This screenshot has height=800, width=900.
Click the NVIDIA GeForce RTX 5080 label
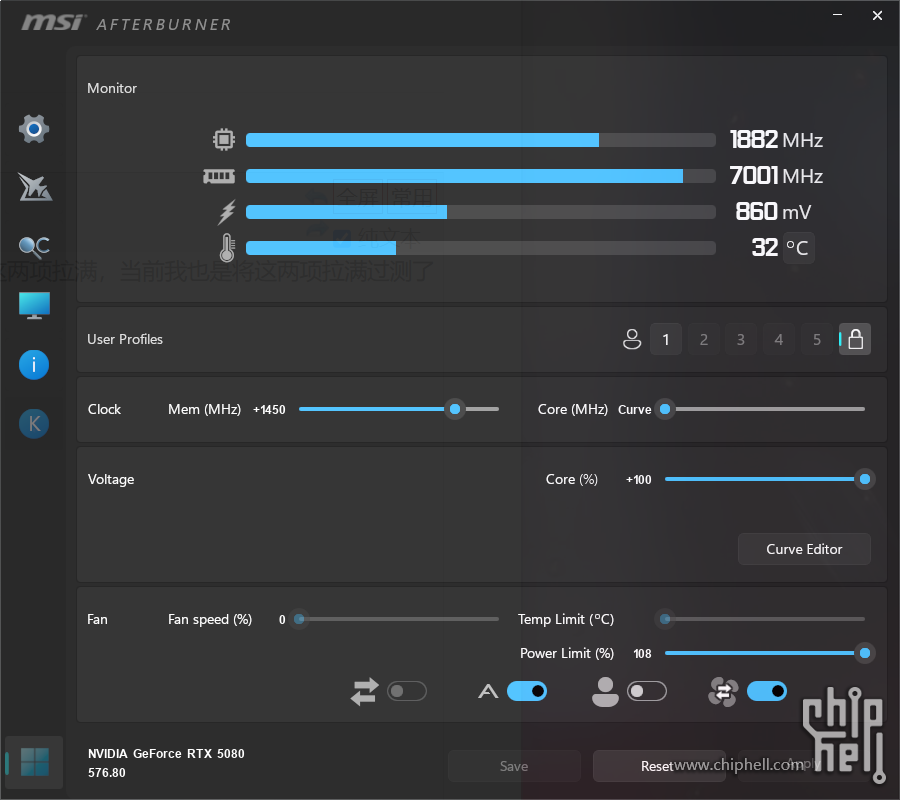[x=166, y=754]
